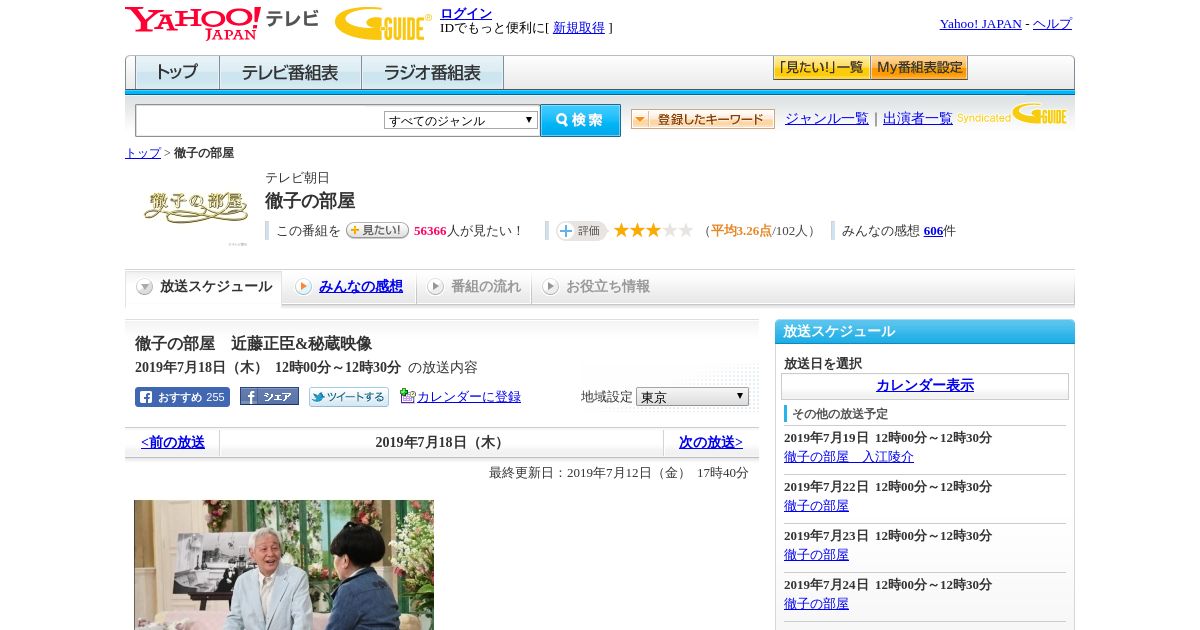Viewport: 1200px width, 630px height.
Task: Open 徹子の部屋 link for July 23
Action: (816, 555)
